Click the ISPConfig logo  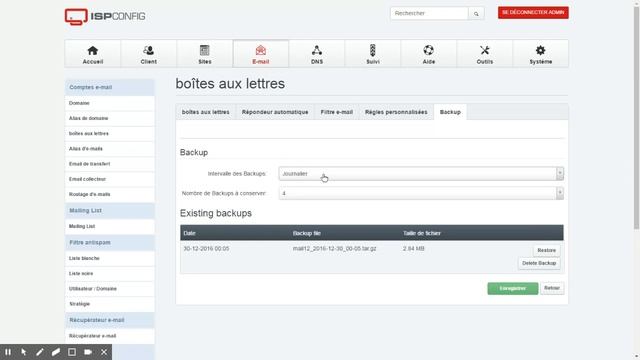105,16
